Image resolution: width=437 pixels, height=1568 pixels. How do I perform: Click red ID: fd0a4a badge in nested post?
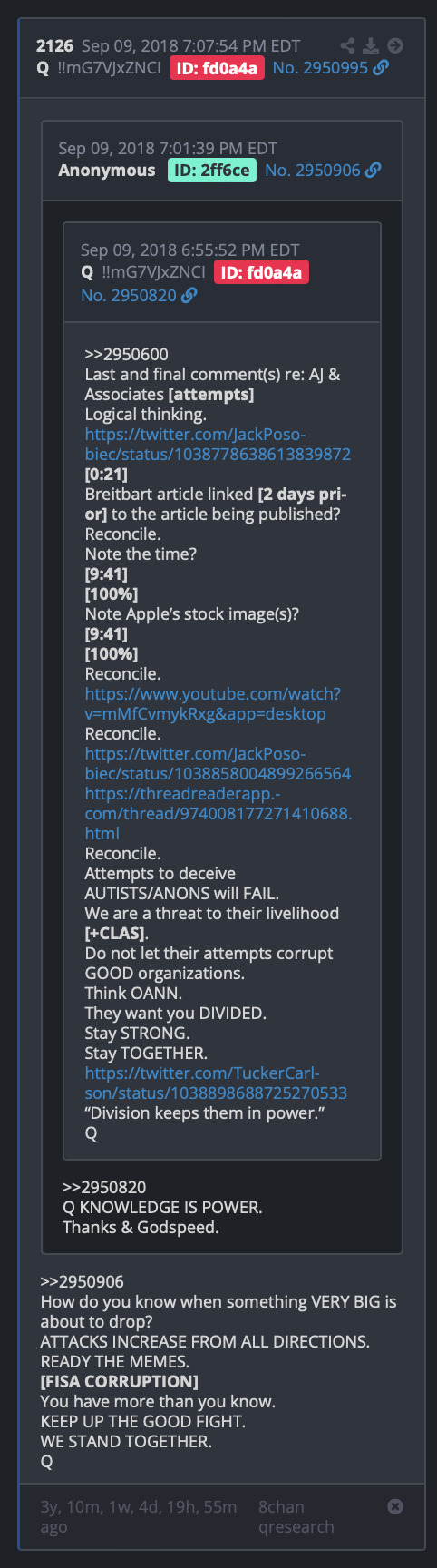coord(261,272)
